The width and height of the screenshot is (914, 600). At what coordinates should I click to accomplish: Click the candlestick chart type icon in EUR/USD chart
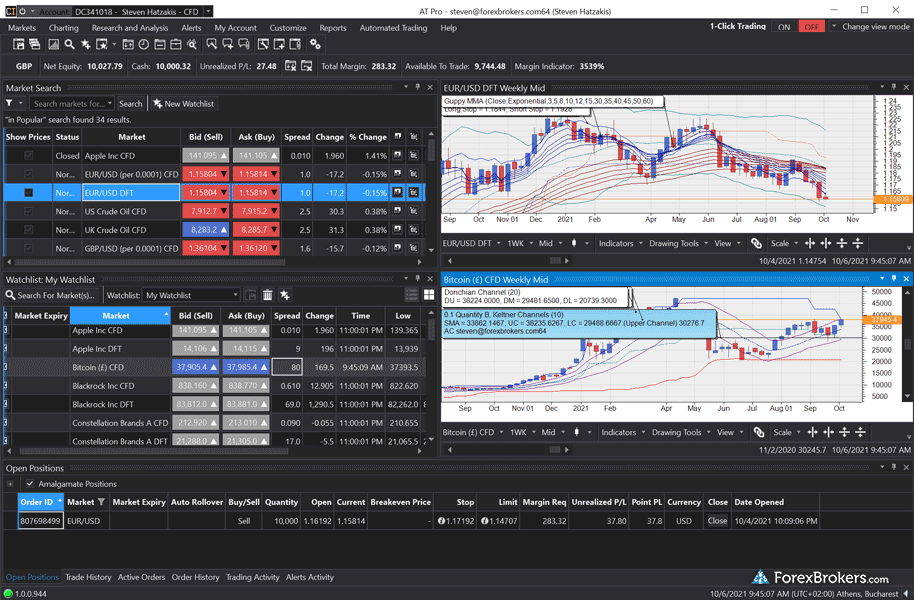[x=574, y=243]
